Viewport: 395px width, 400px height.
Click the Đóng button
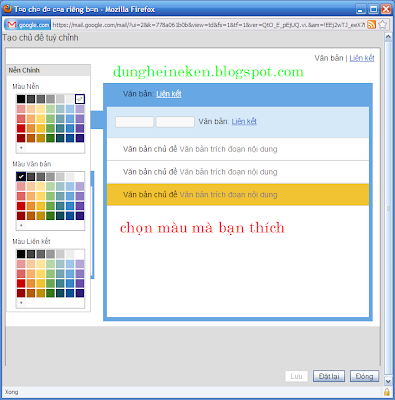click(364, 376)
